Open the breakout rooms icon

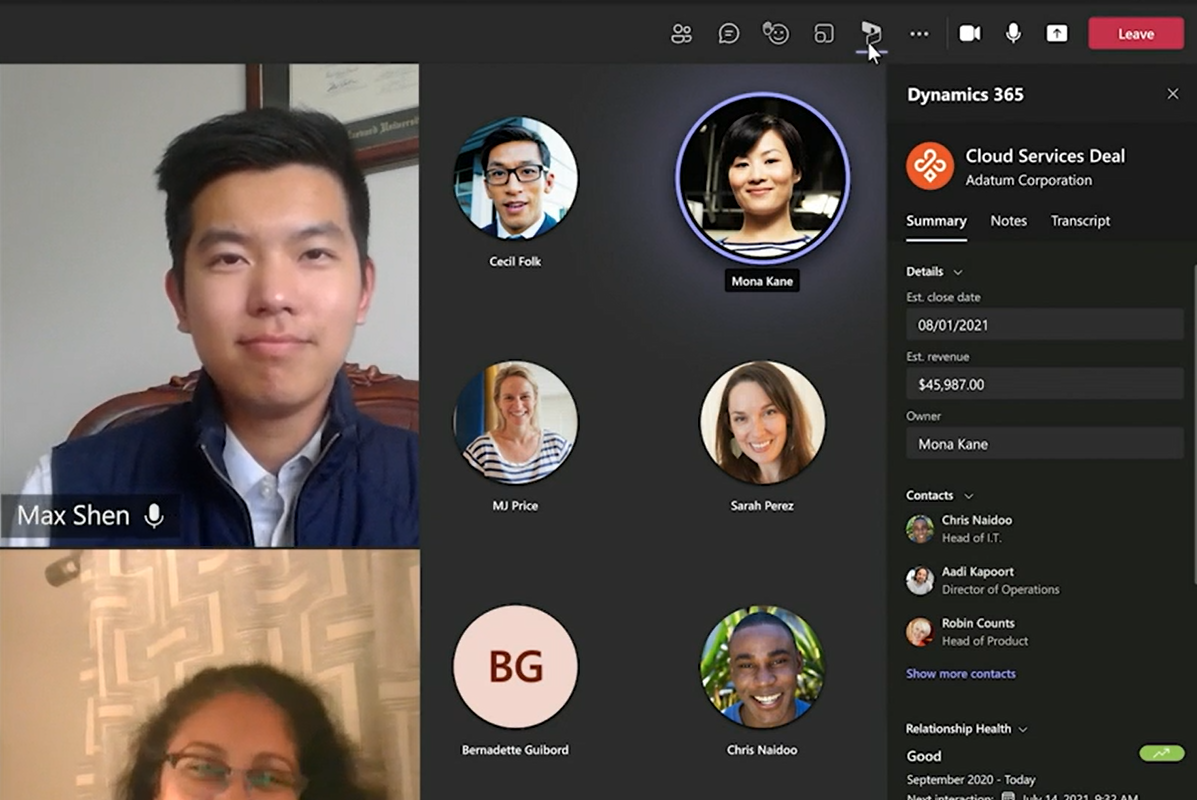(824, 34)
